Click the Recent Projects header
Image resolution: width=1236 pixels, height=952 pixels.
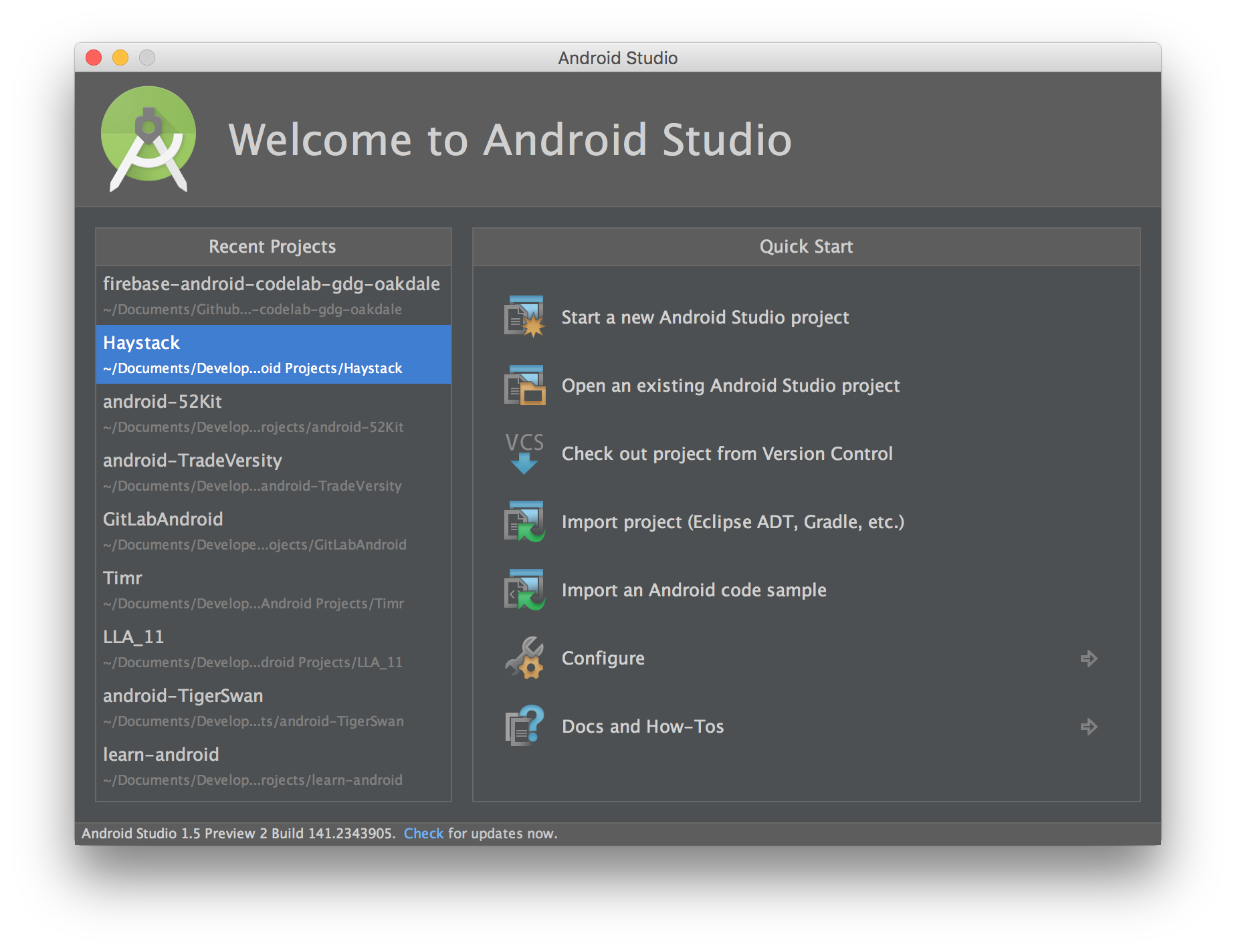[273, 247]
